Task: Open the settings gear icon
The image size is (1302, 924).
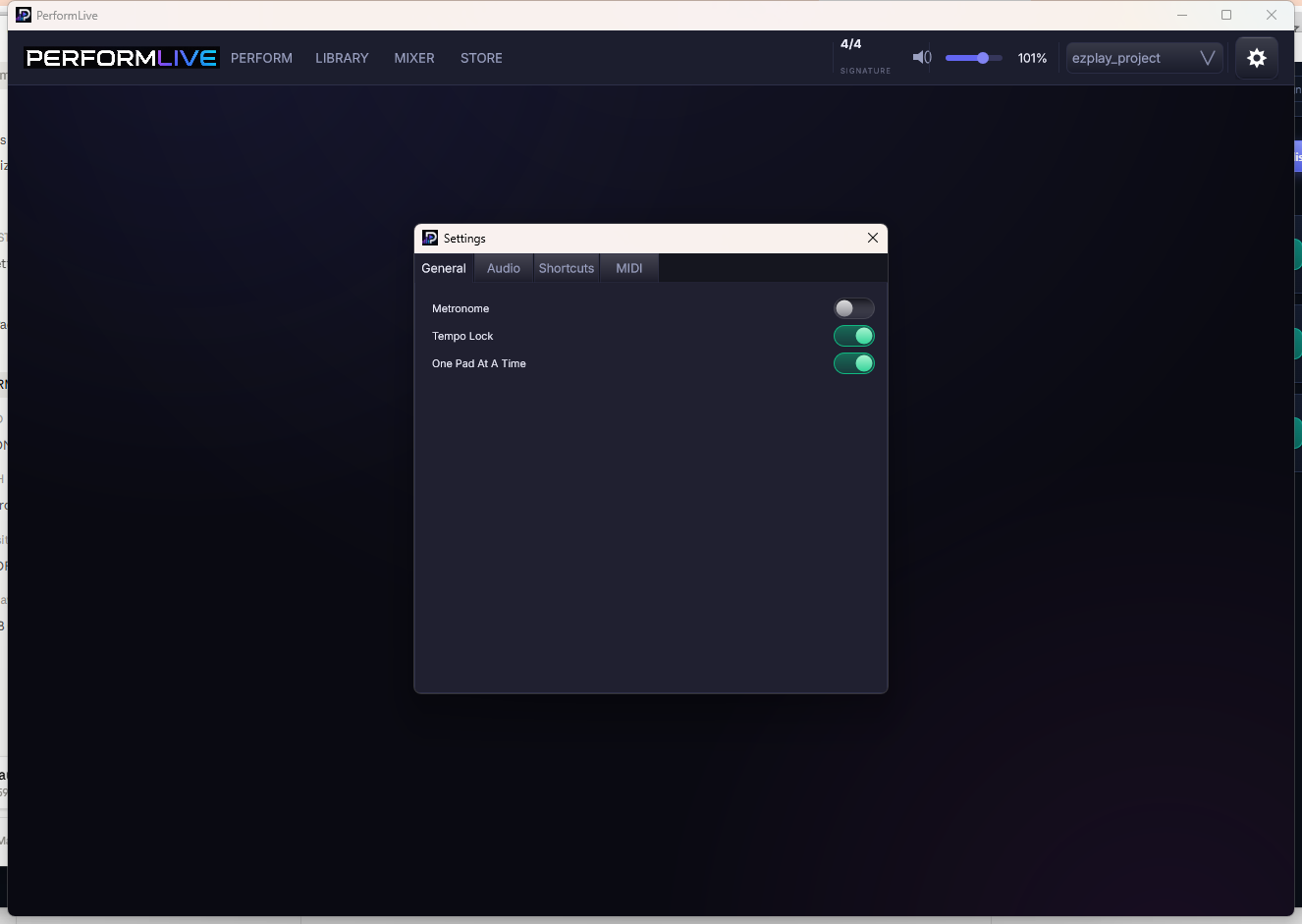Action: [x=1257, y=58]
